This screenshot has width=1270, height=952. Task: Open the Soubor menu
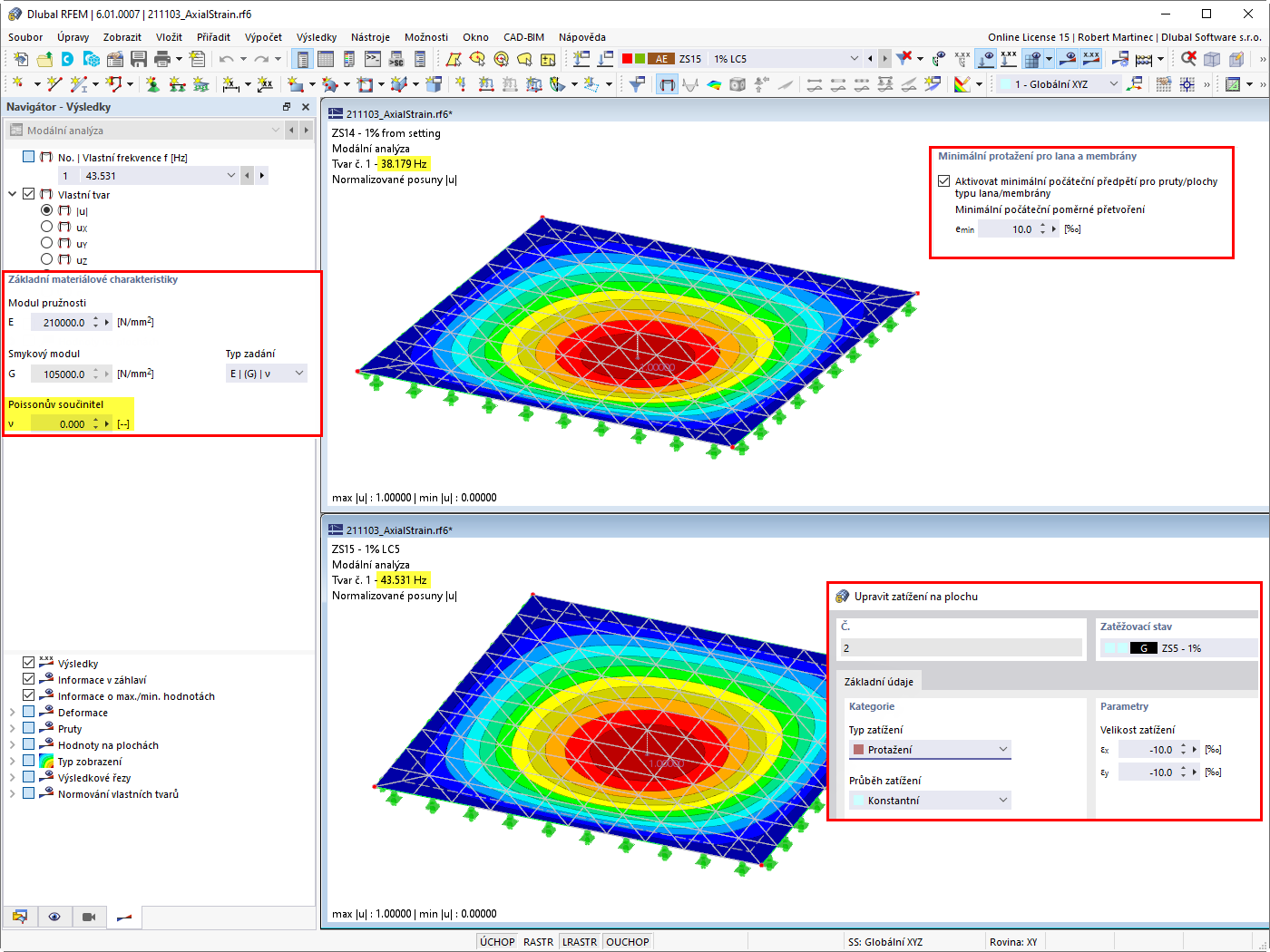click(25, 37)
